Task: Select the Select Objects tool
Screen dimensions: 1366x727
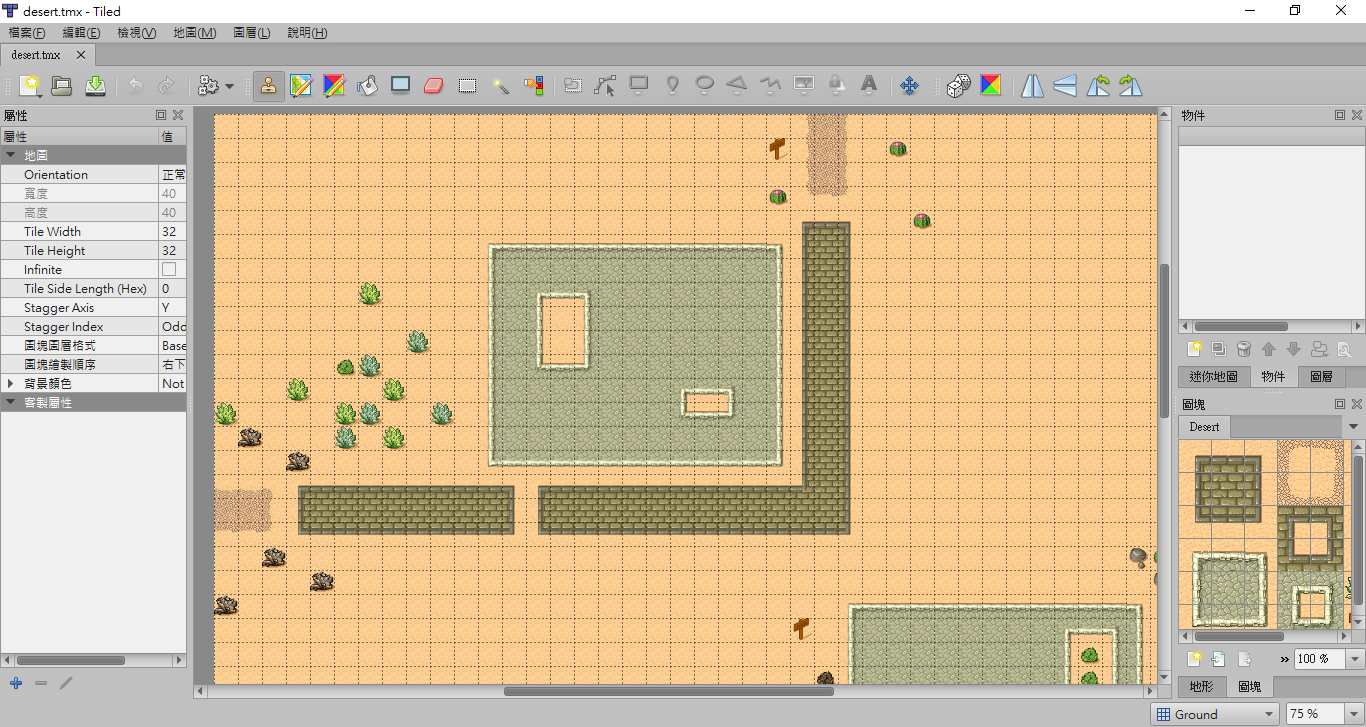Action: coord(573,86)
